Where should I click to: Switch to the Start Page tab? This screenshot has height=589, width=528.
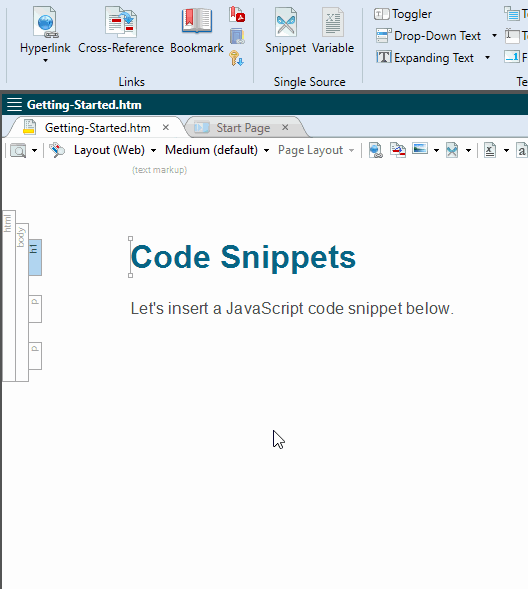[x=243, y=128]
